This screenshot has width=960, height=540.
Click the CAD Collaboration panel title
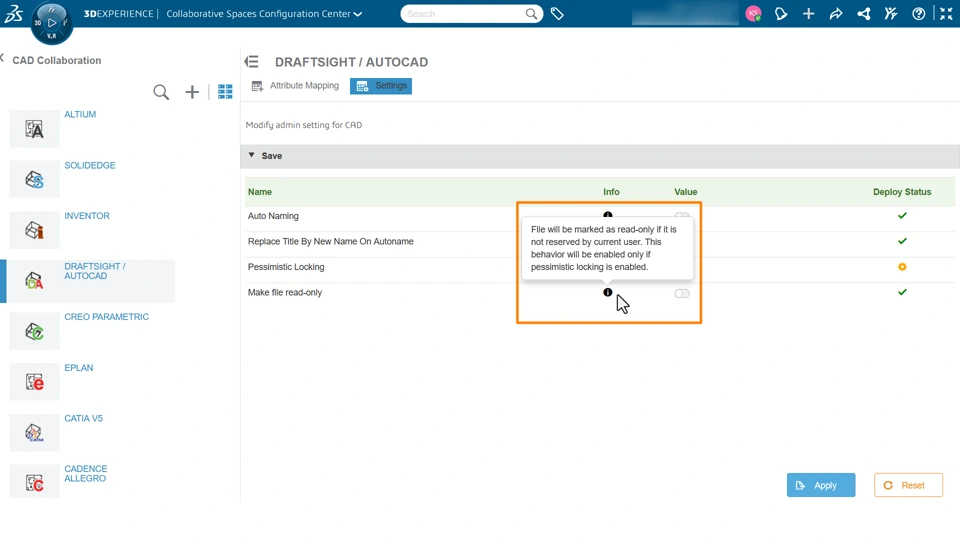point(57,60)
